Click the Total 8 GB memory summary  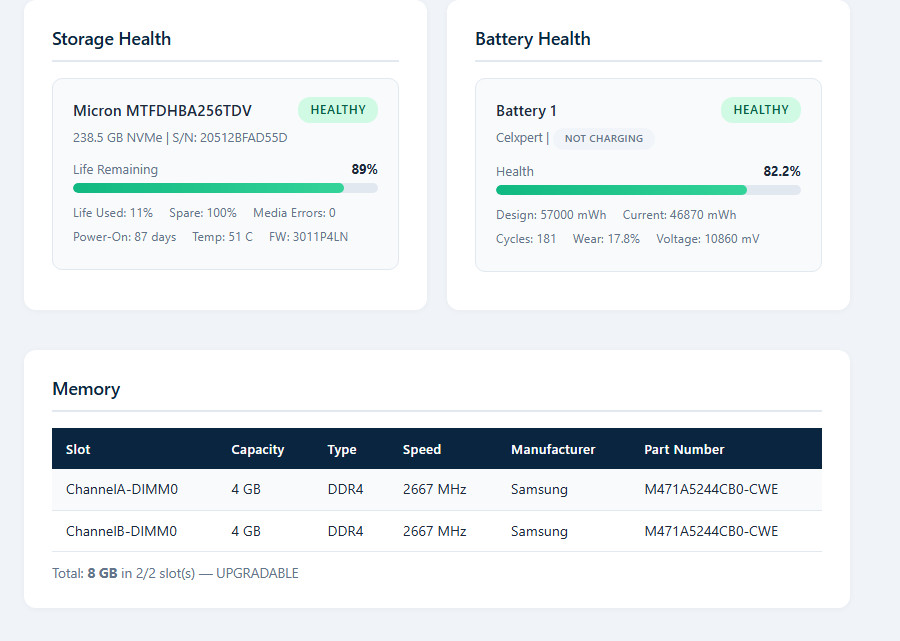(175, 573)
